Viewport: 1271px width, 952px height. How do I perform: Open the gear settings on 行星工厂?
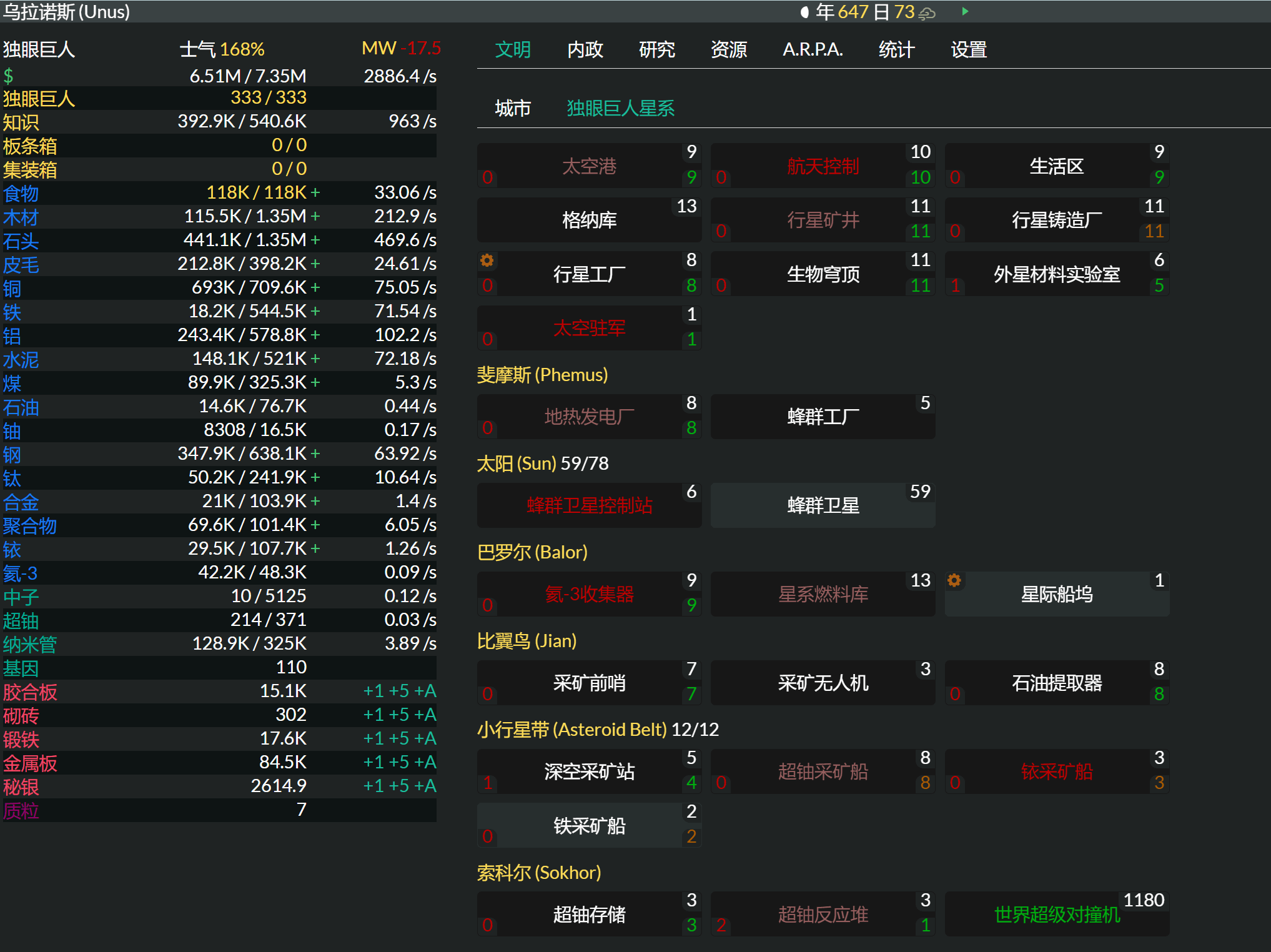click(487, 260)
